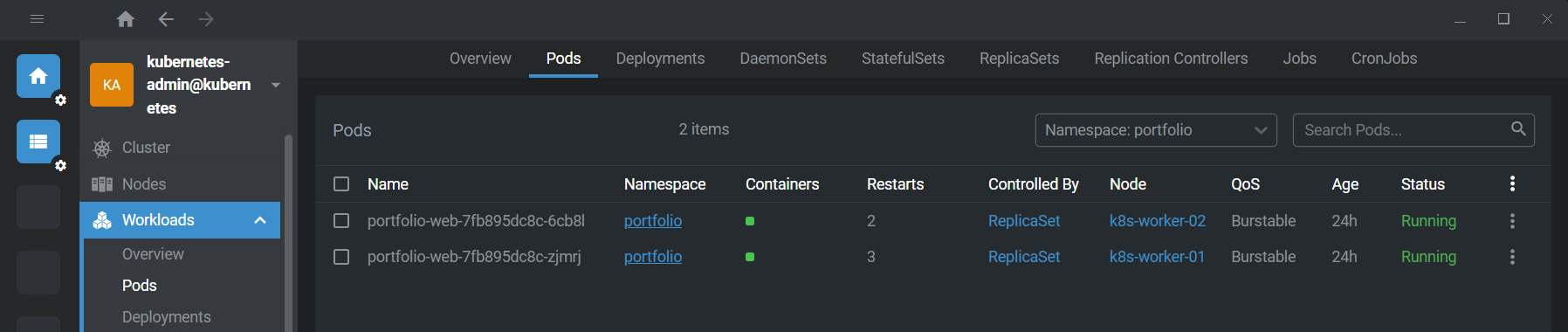Sort pods by Controlled By column
Image resolution: width=1568 pixels, height=332 pixels.
(x=1034, y=184)
